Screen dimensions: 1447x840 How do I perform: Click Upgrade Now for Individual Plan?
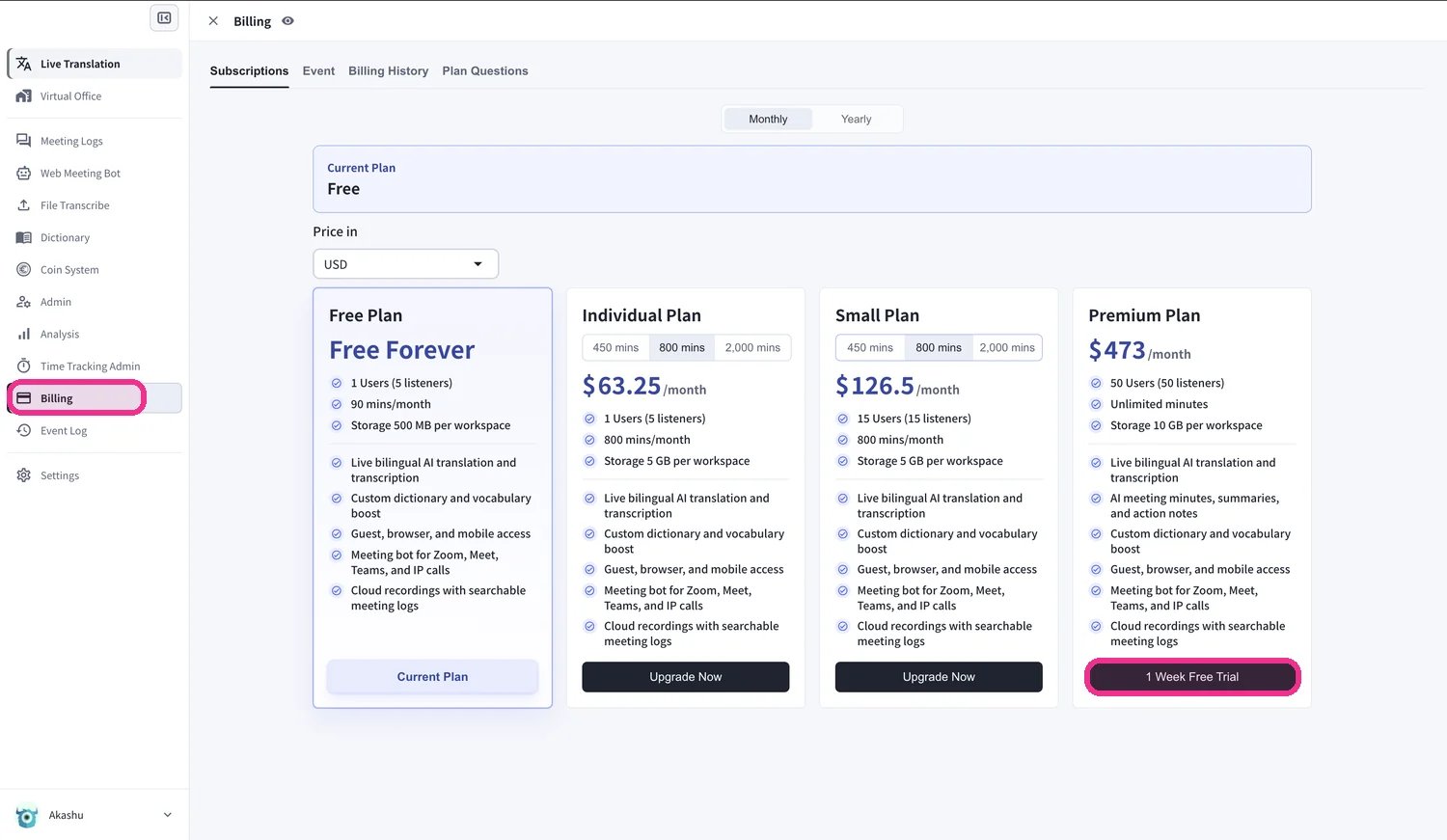(686, 677)
